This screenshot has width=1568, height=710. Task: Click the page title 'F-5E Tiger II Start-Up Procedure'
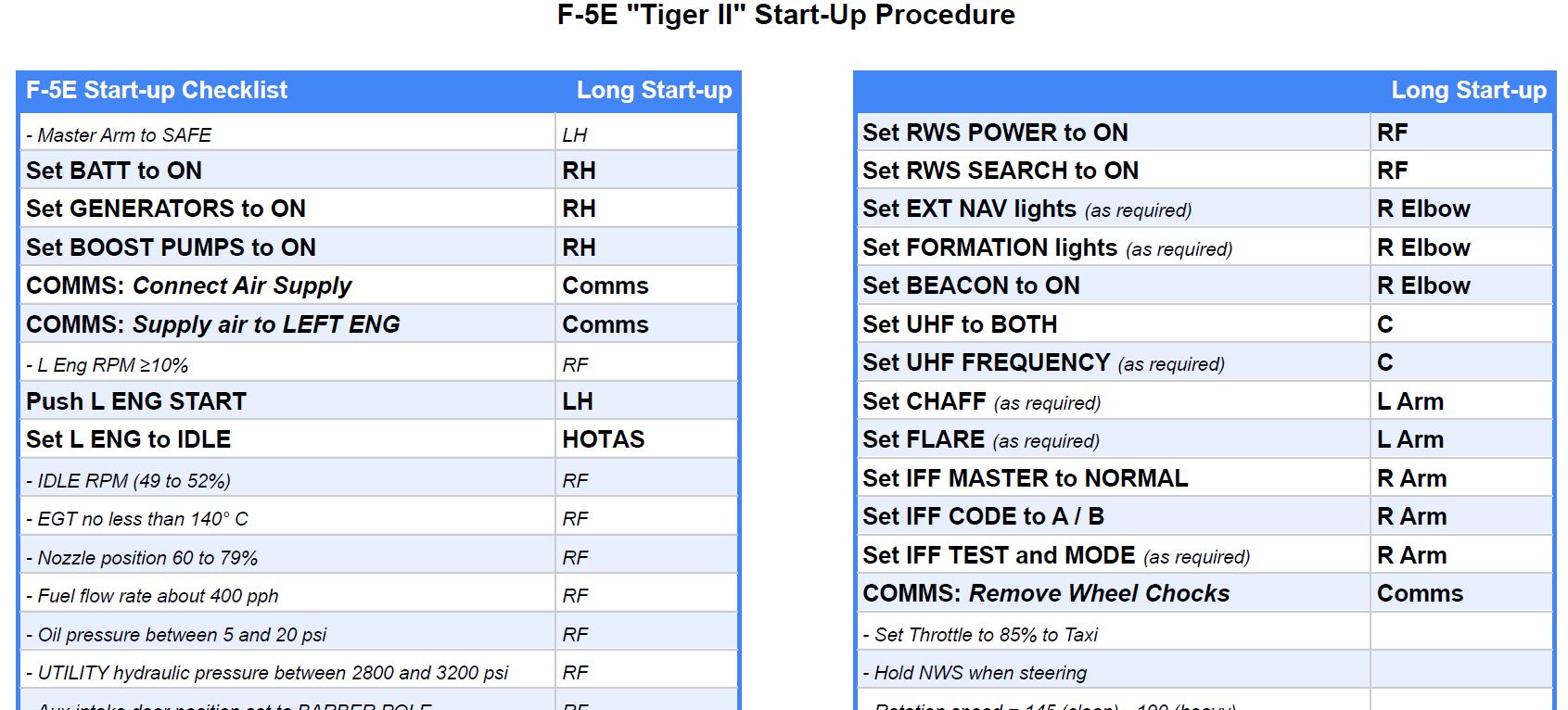785,15
